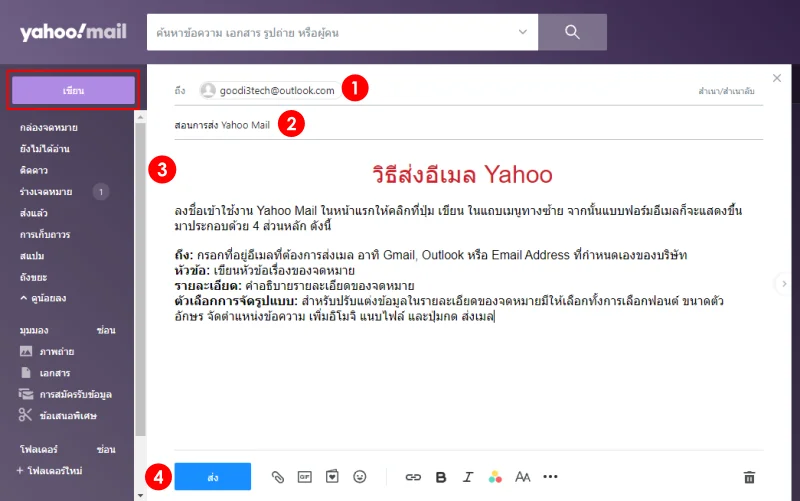The width and height of the screenshot is (800, 501).
Task: Open the การเก็บถาวร archive folder
Action: point(45,235)
